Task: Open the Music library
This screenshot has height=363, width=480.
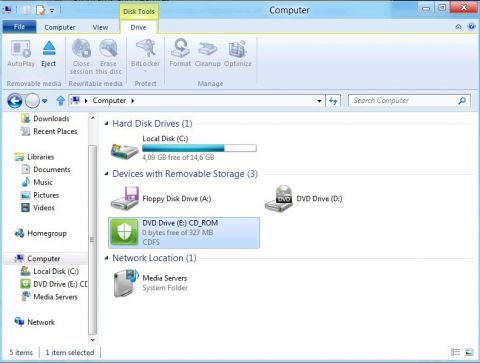Action: 37,182
